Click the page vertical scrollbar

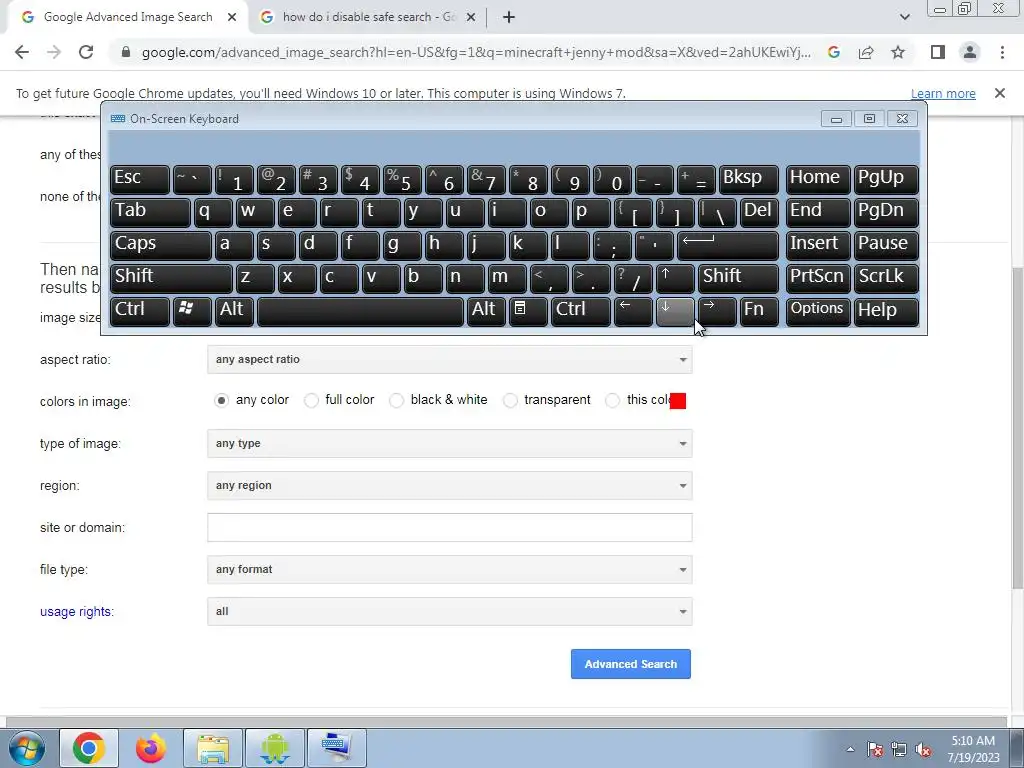(1017, 428)
